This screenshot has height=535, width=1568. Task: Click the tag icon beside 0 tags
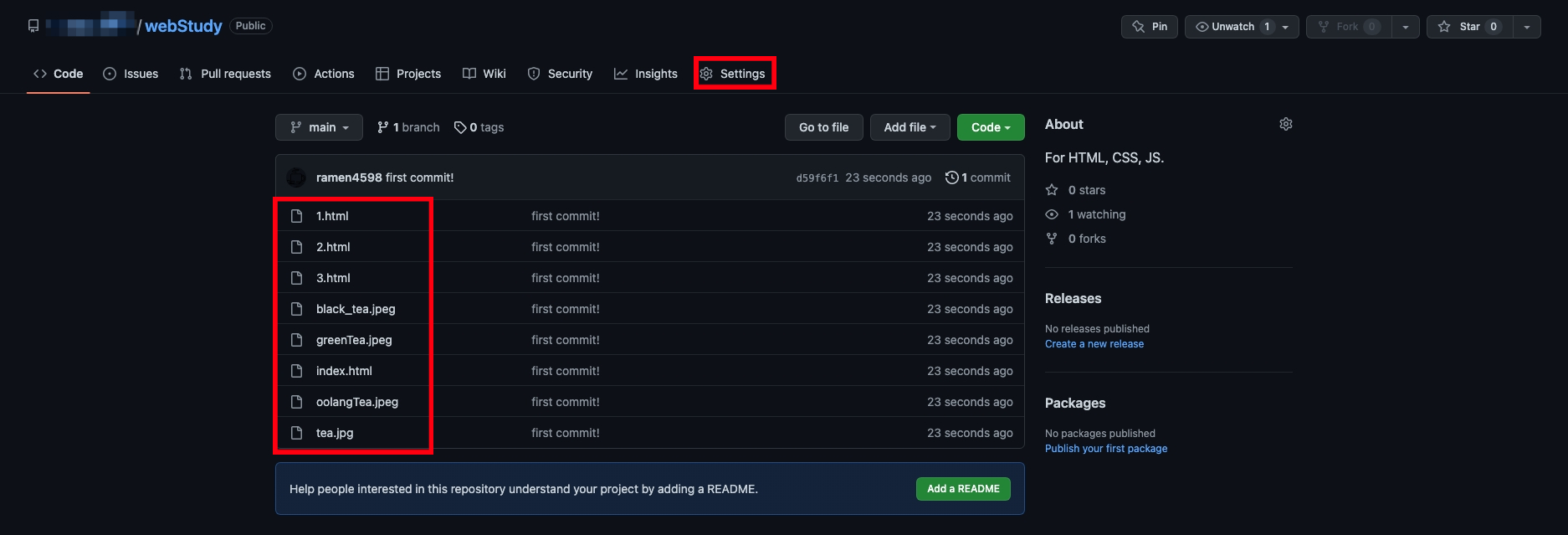(x=460, y=127)
